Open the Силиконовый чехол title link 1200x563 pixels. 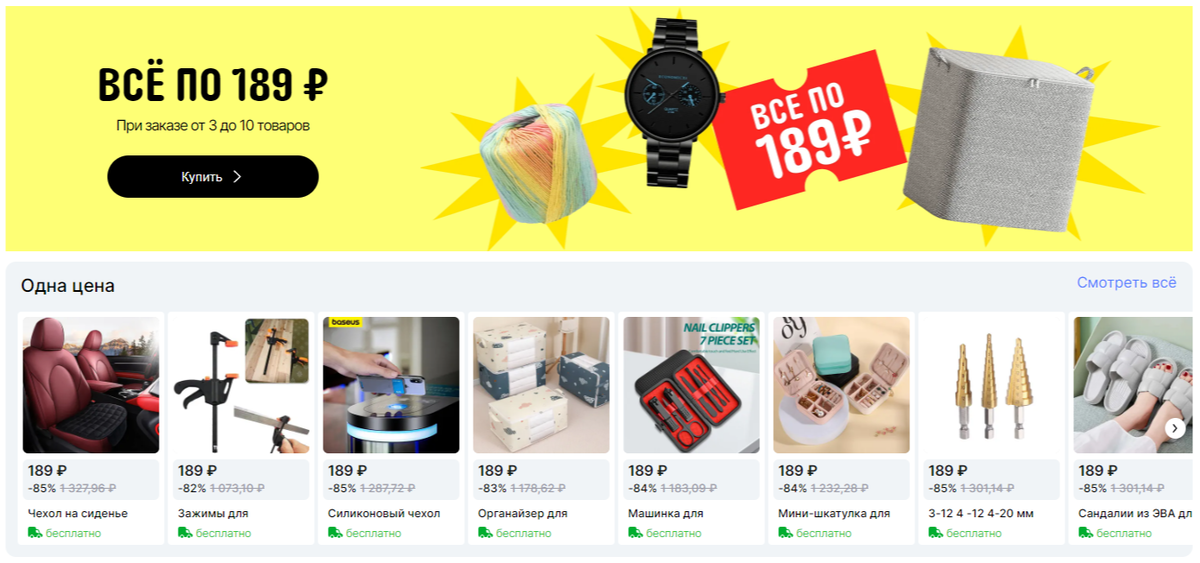tap(384, 514)
